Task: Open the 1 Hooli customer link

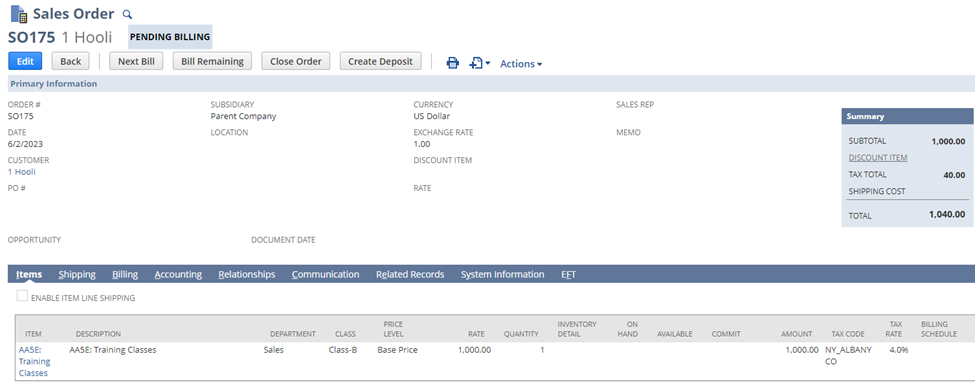Action: (x=22, y=172)
